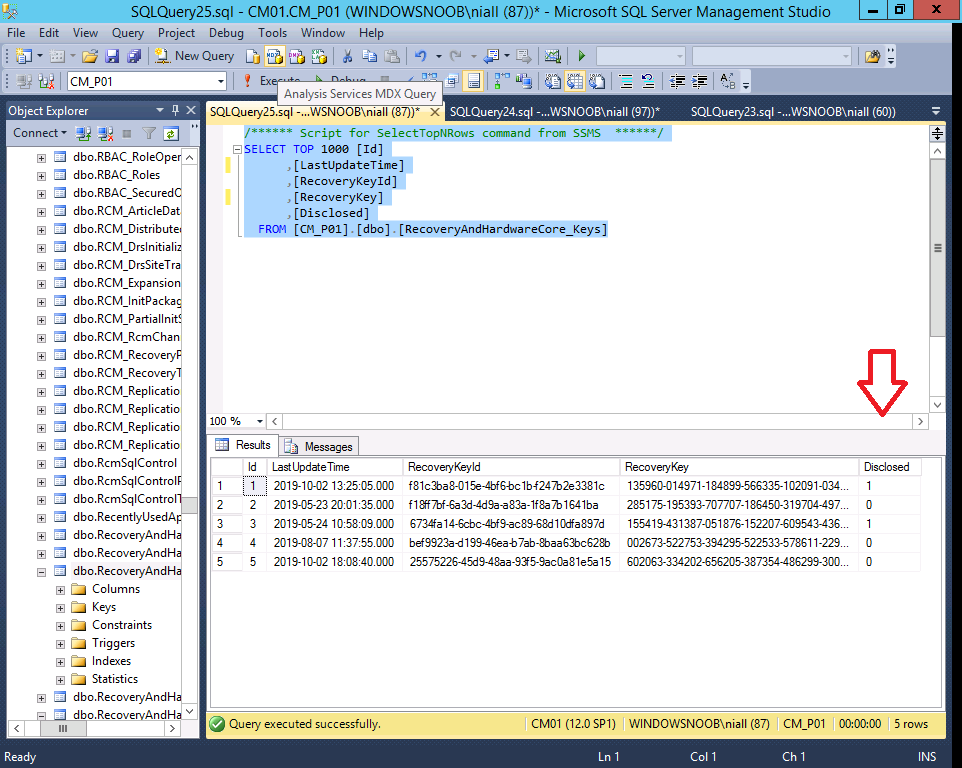Click the Save All icon
Image resolution: width=962 pixels, height=768 pixels.
[x=134, y=56]
